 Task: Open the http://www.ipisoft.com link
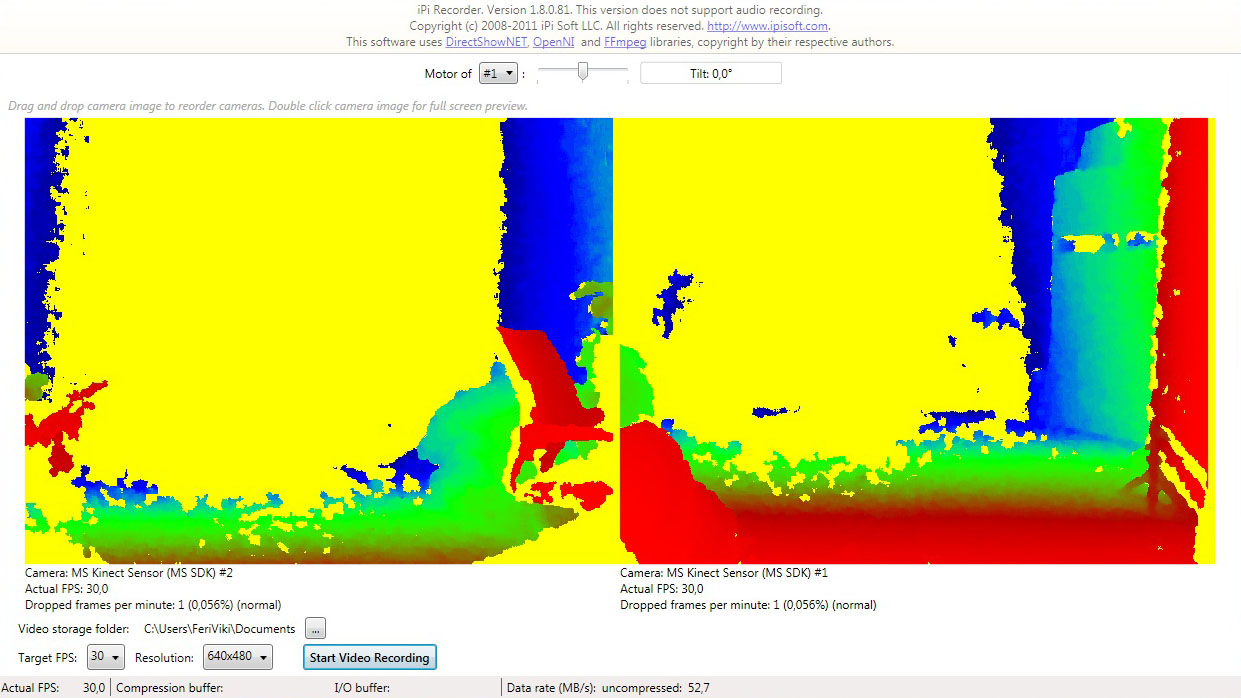click(767, 26)
